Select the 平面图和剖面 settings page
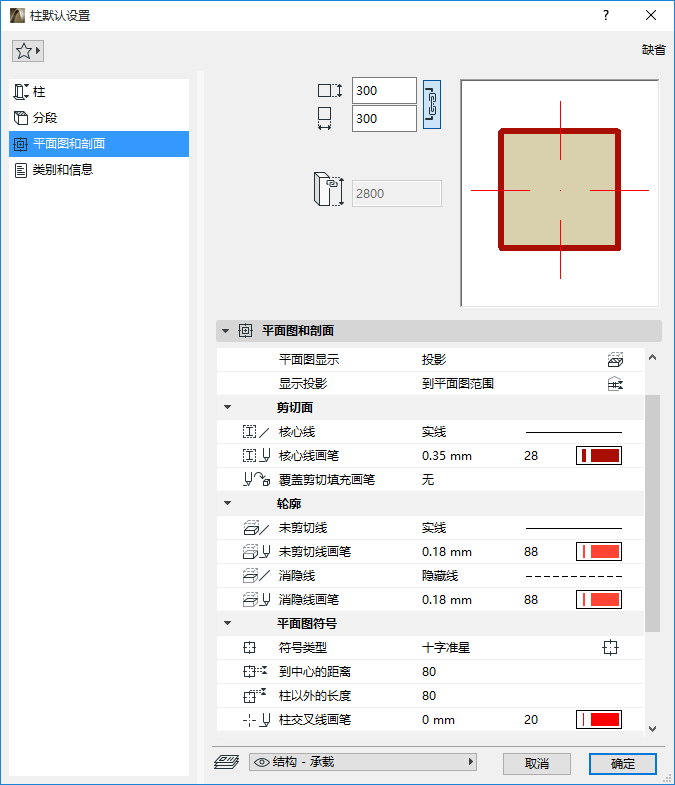675x785 pixels. 99,144
